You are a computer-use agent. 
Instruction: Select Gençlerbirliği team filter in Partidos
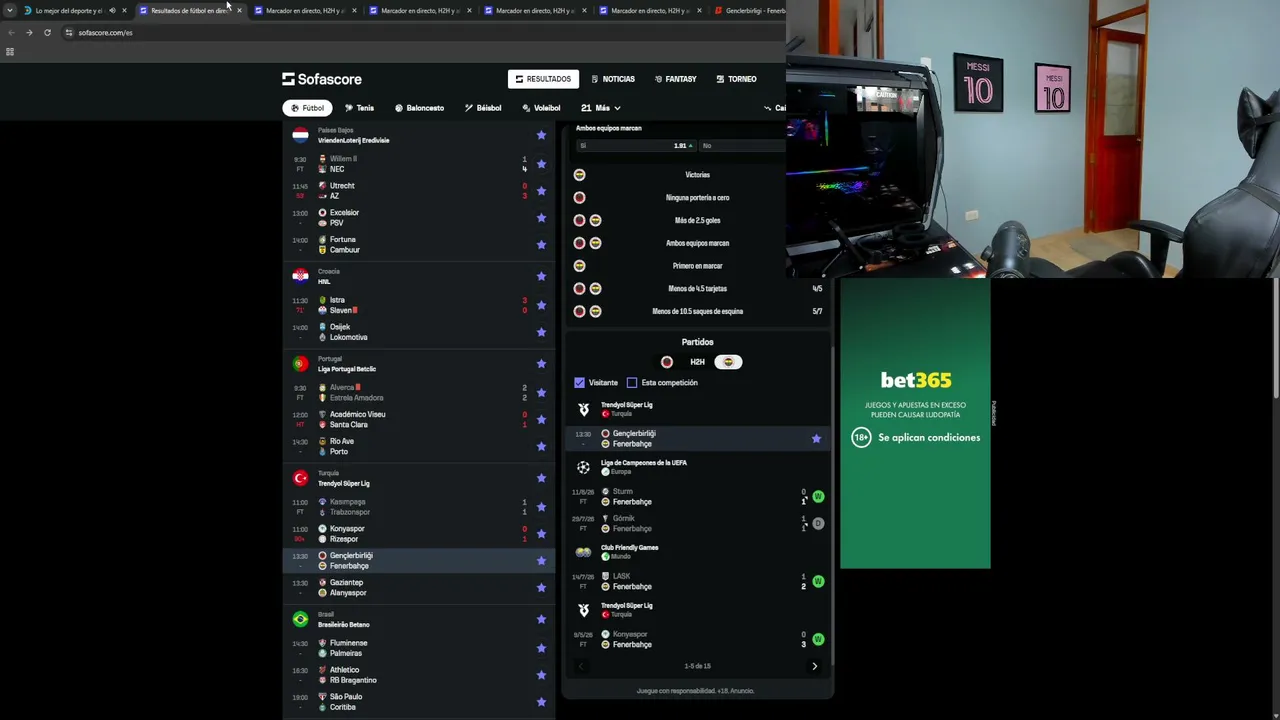coord(667,362)
